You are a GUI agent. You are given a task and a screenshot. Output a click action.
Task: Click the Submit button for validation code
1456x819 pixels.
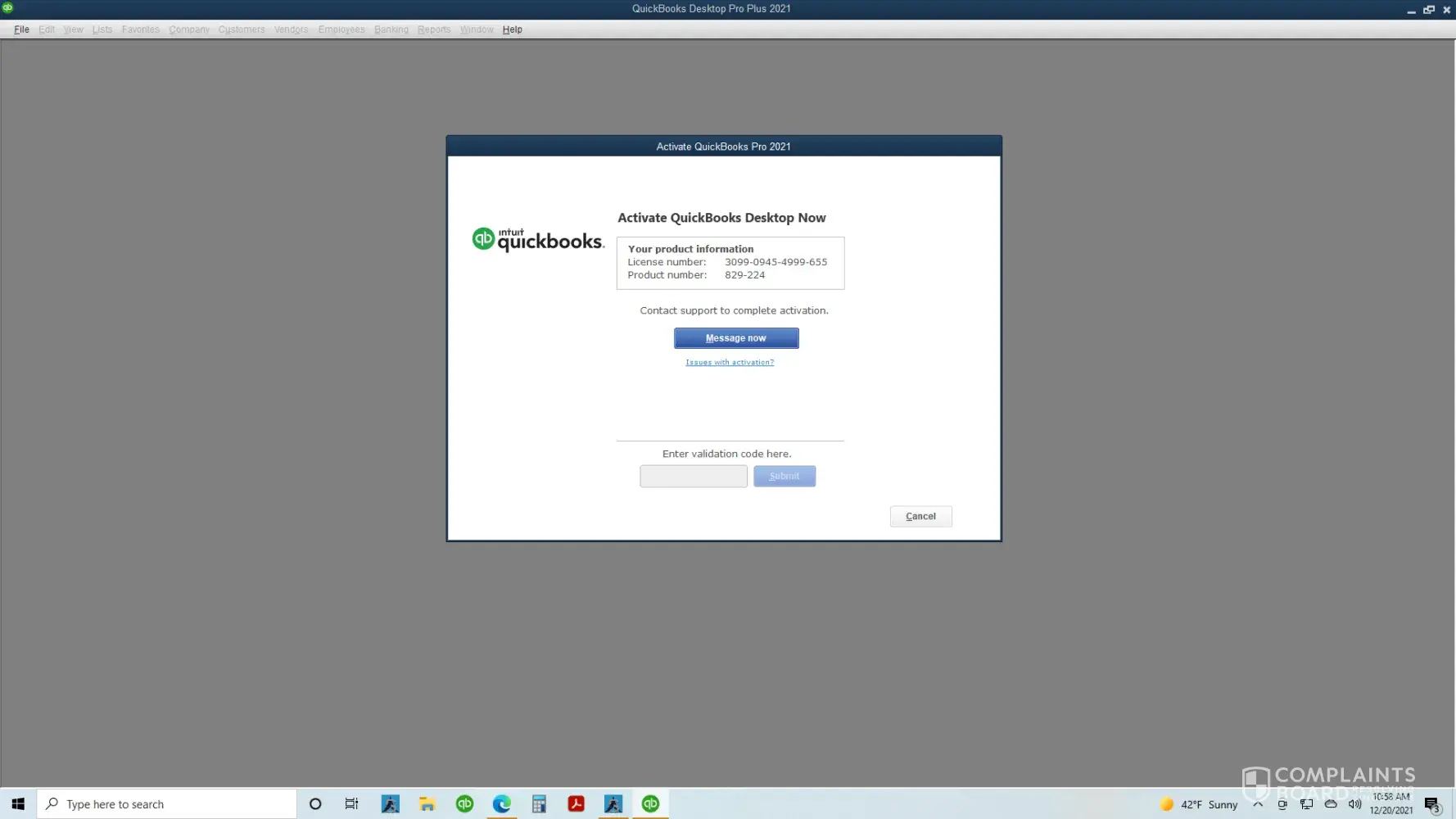(785, 476)
